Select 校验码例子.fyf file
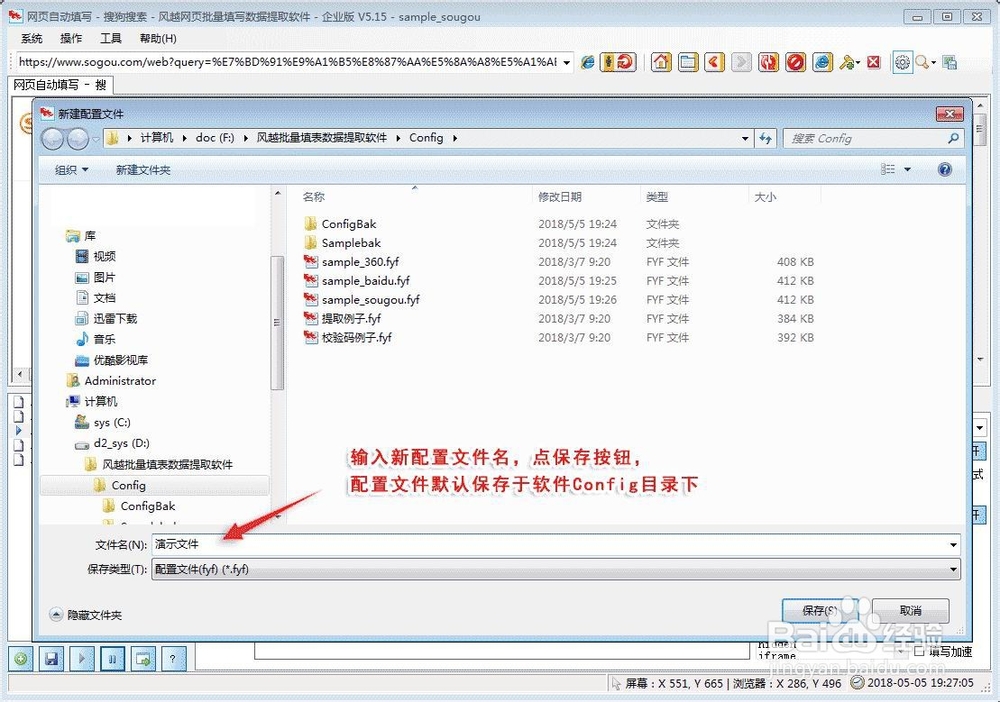This screenshot has width=1000, height=702. (356, 337)
